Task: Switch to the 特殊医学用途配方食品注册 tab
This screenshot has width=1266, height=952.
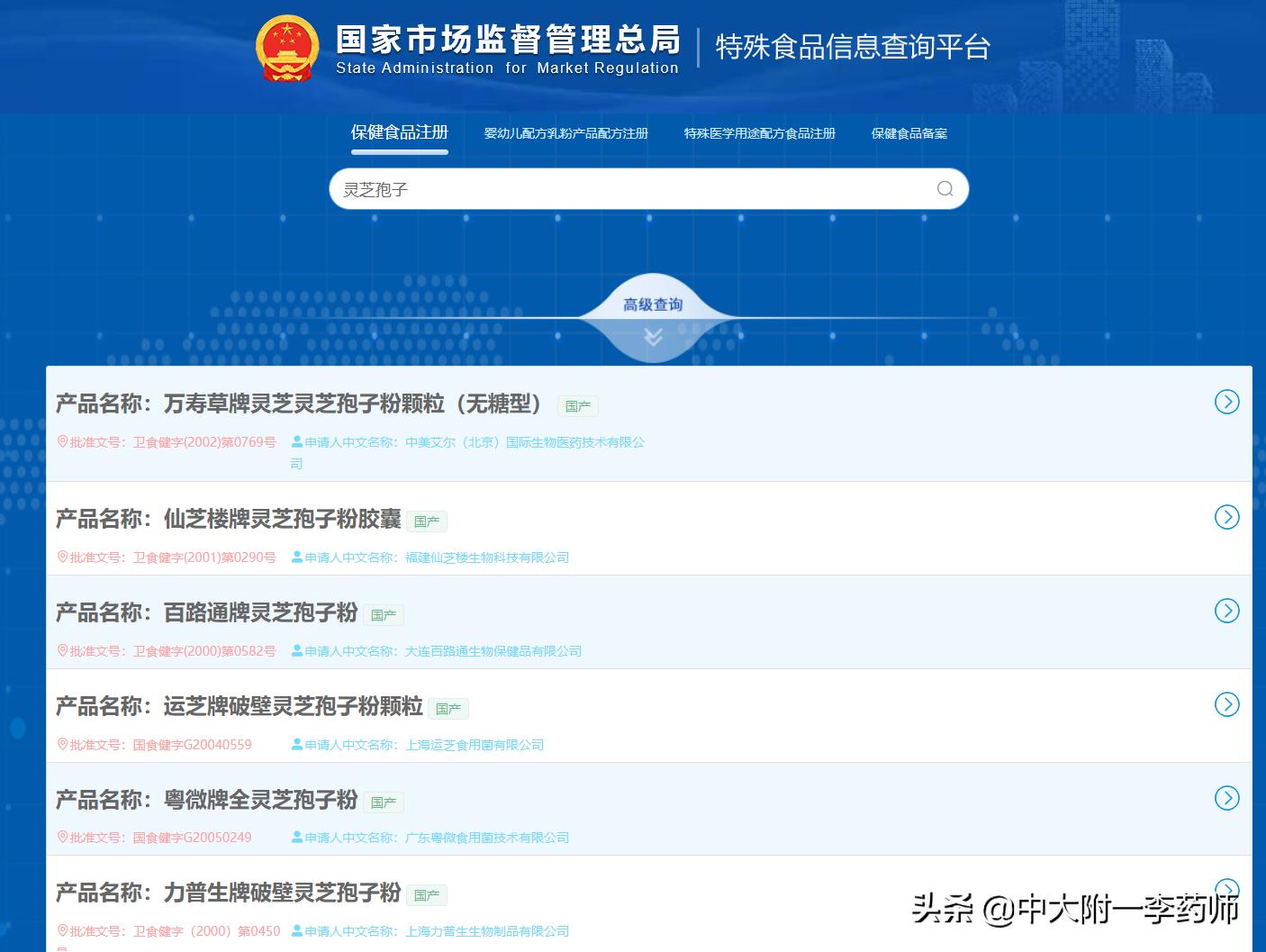Action: 761,132
